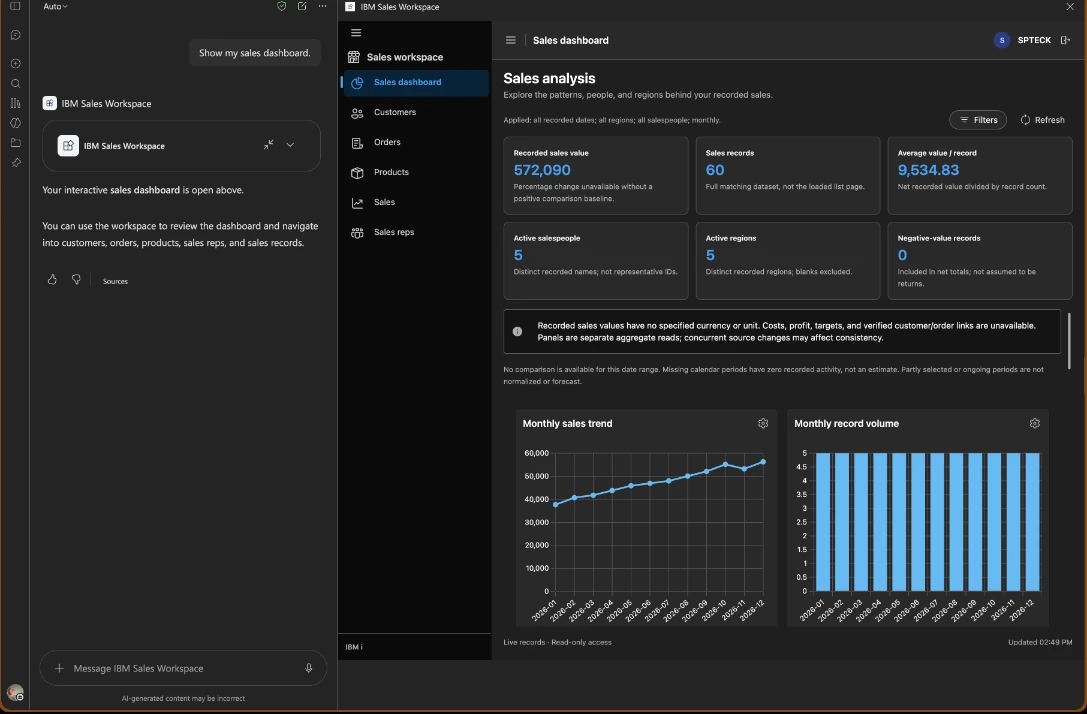Open the user avatar at bottom of left rail
The height and width of the screenshot is (714, 1087).
(x=15, y=693)
